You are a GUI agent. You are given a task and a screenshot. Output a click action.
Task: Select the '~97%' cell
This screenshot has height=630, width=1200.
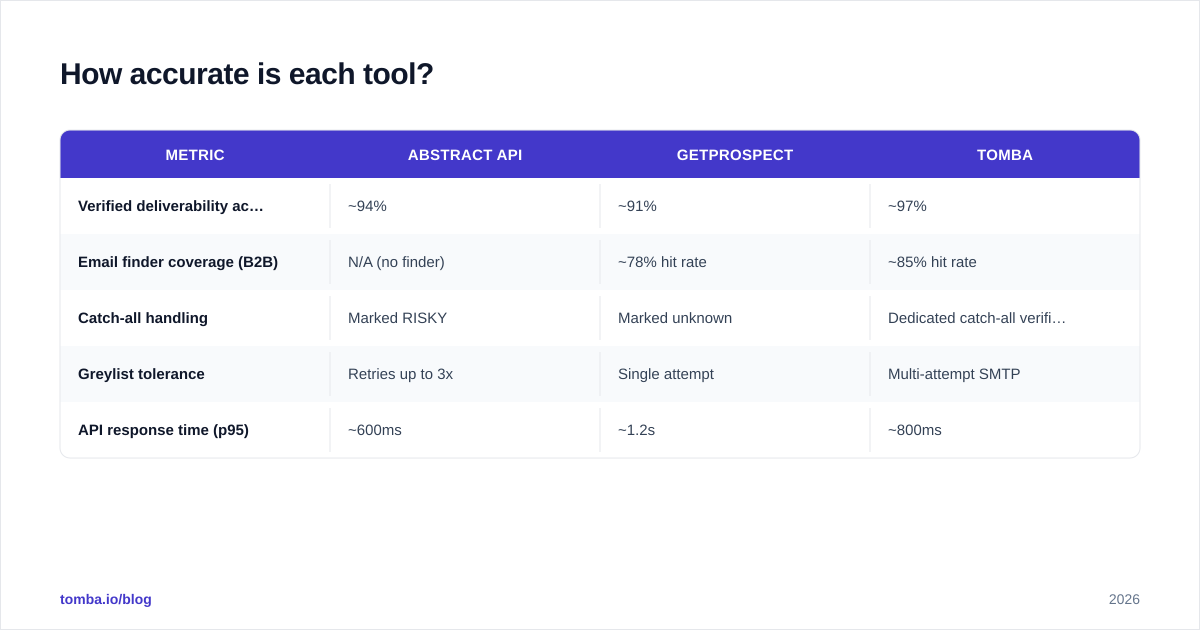[1005, 206]
